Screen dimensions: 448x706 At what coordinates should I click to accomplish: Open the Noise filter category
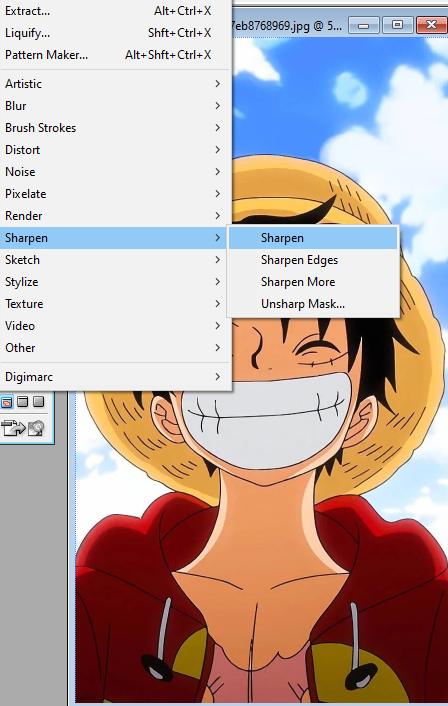click(115, 172)
